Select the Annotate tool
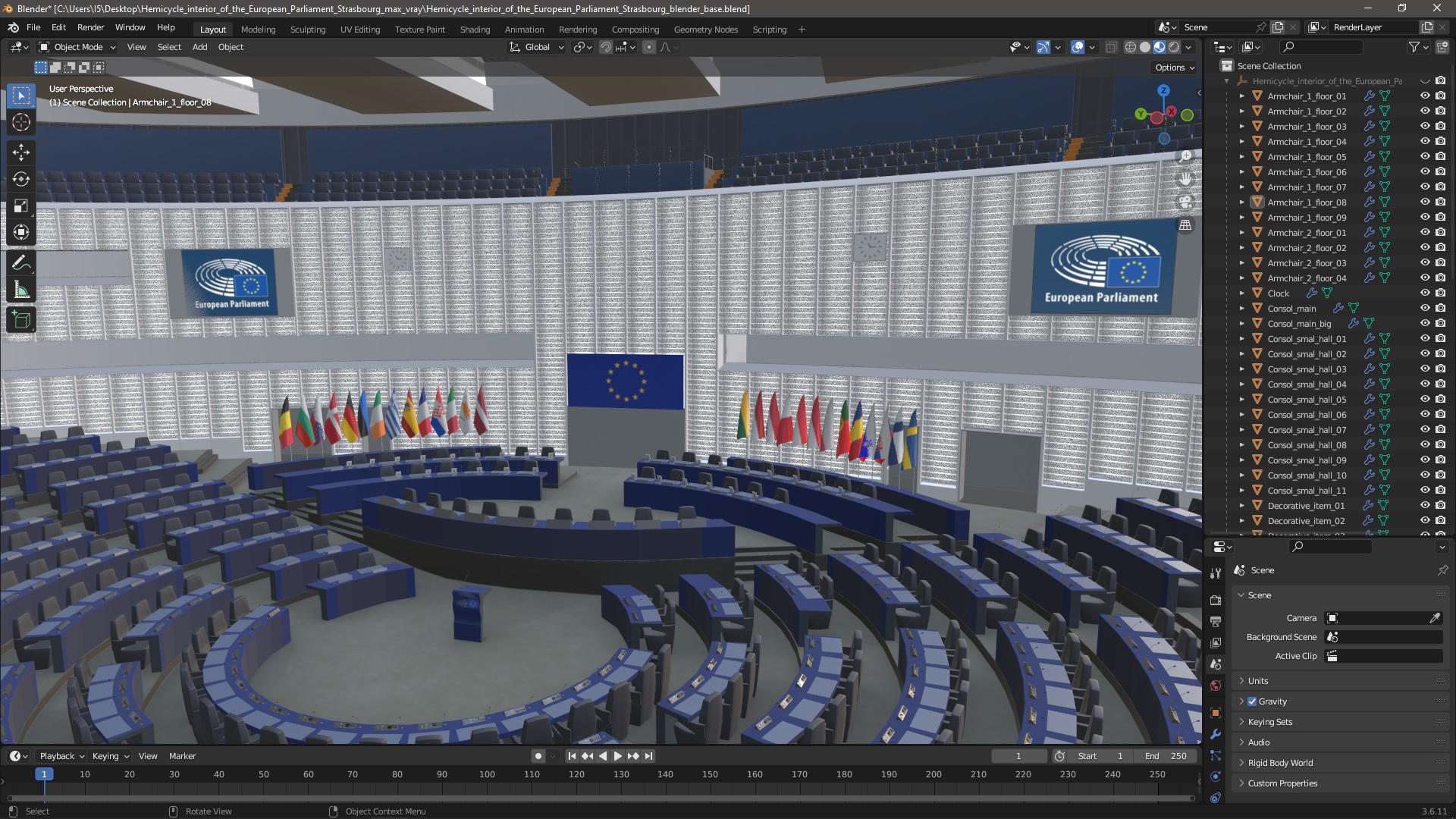 coord(21,263)
